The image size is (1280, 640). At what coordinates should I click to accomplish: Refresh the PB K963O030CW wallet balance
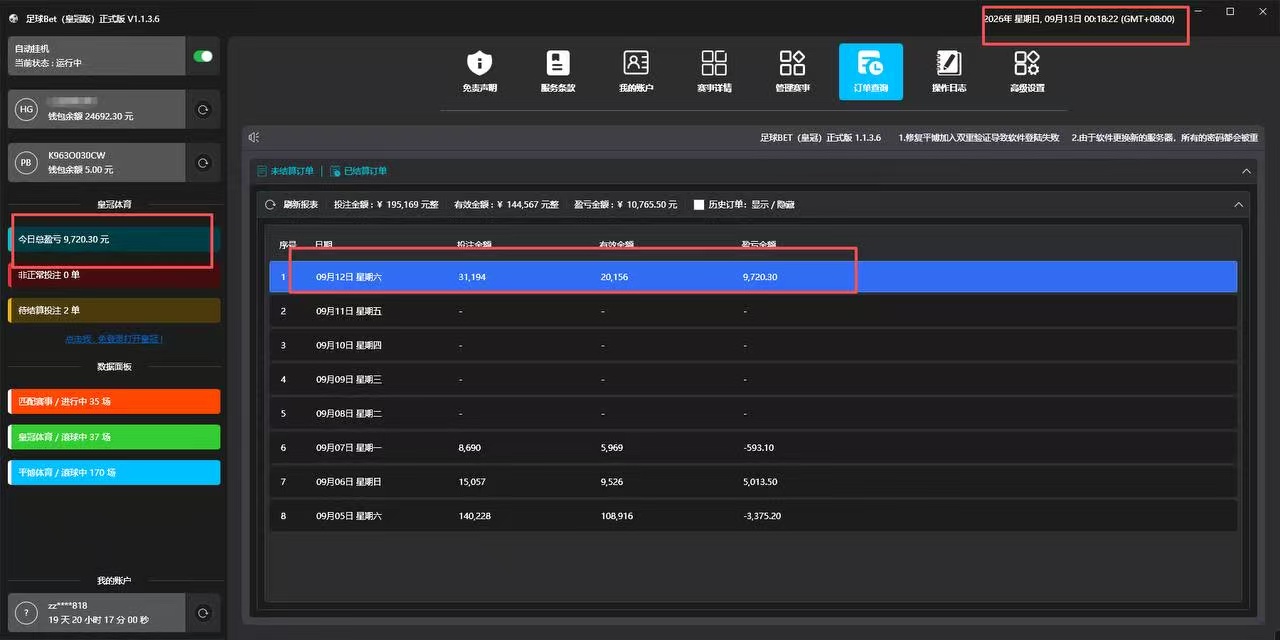(203, 162)
